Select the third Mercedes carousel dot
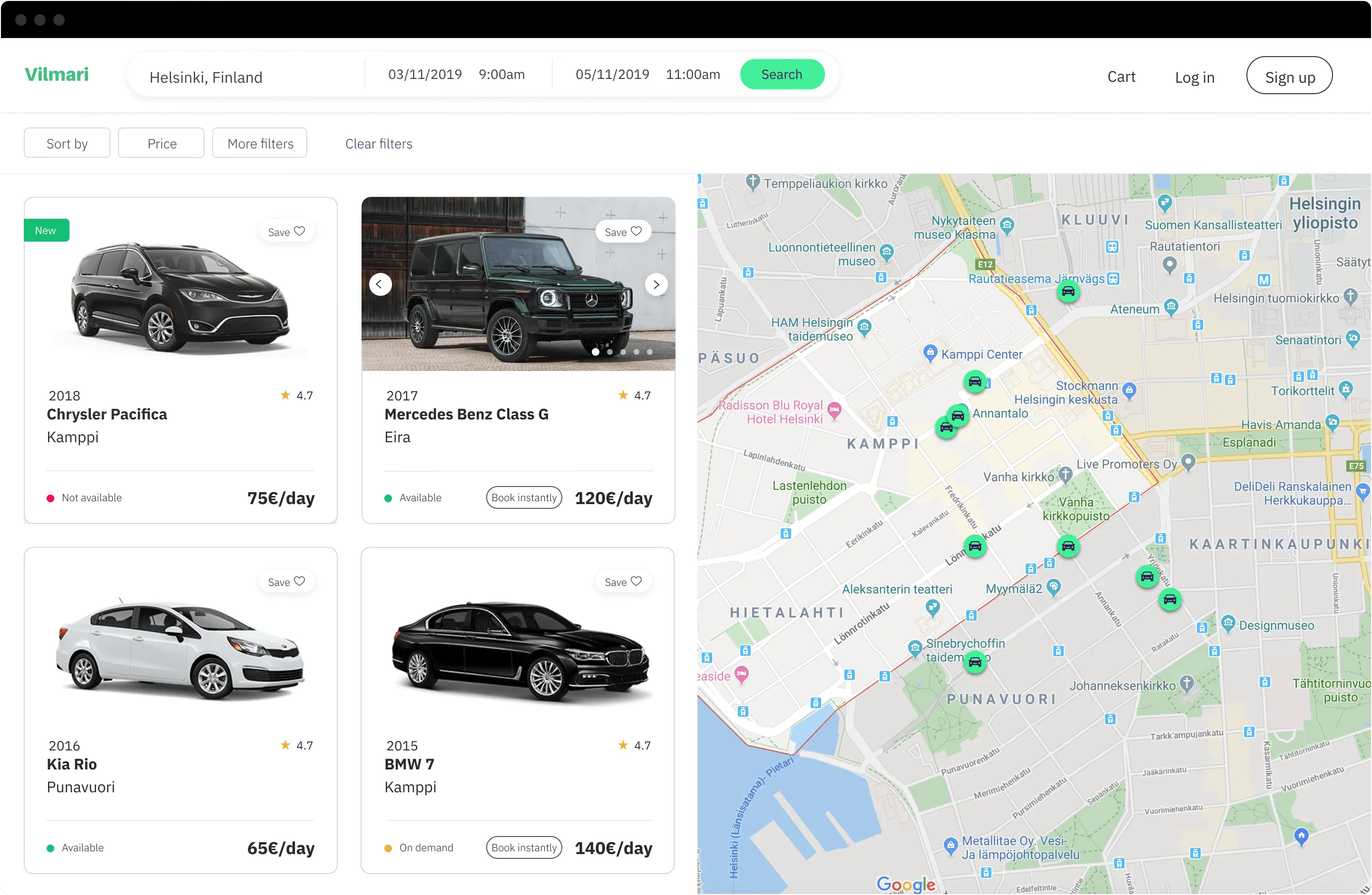Screen dimensions: 1372x895 [x=623, y=351]
